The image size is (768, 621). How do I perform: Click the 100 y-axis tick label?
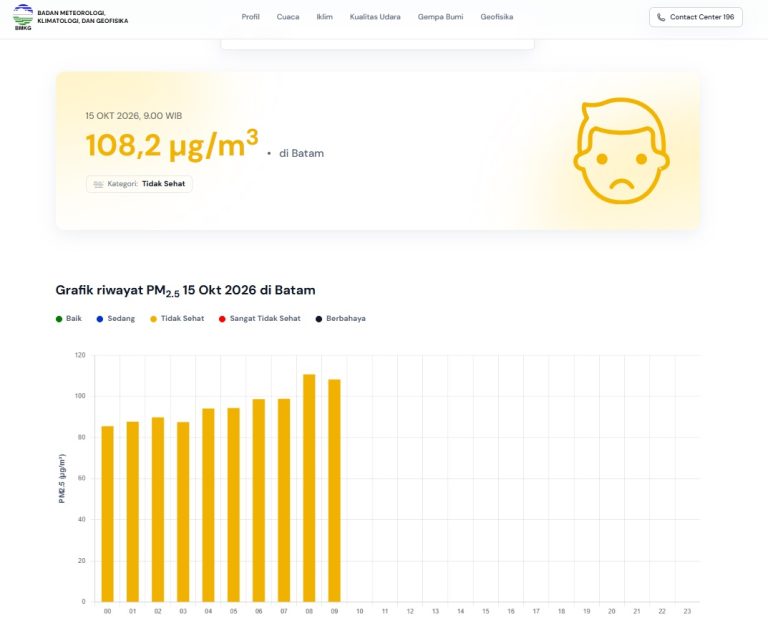80,396
